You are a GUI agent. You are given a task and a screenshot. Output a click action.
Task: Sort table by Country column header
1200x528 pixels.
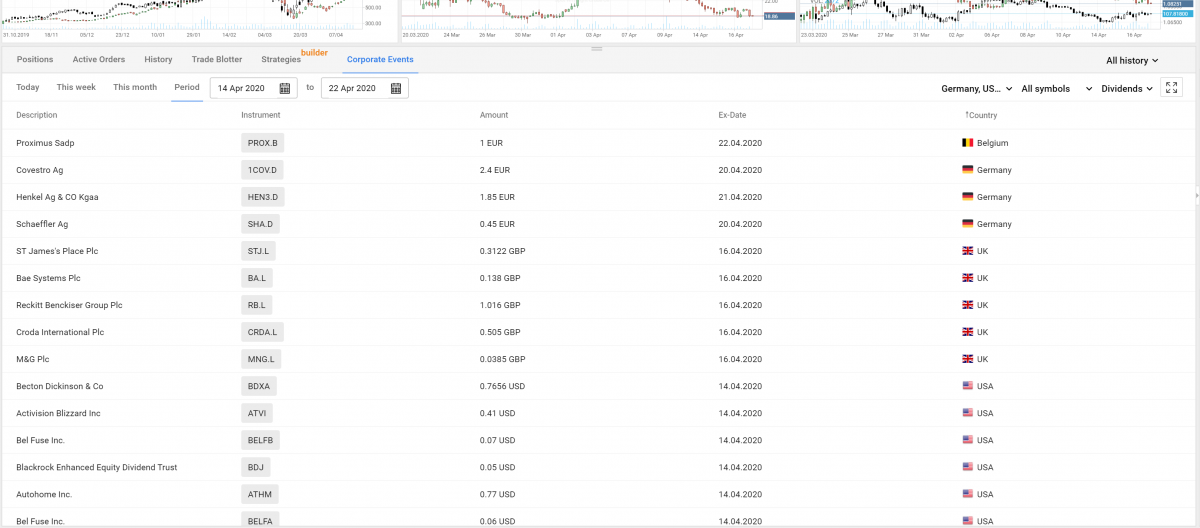point(981,116)
